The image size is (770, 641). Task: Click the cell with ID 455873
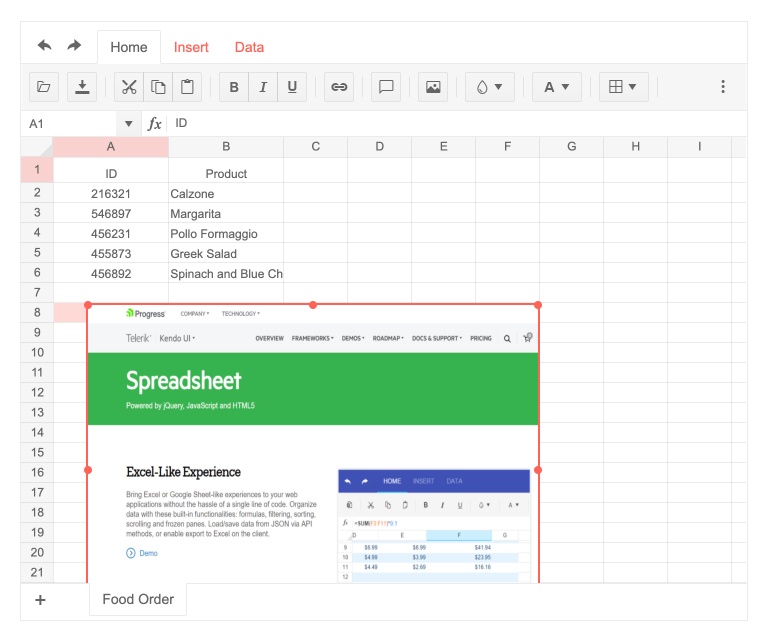point(111,253)
